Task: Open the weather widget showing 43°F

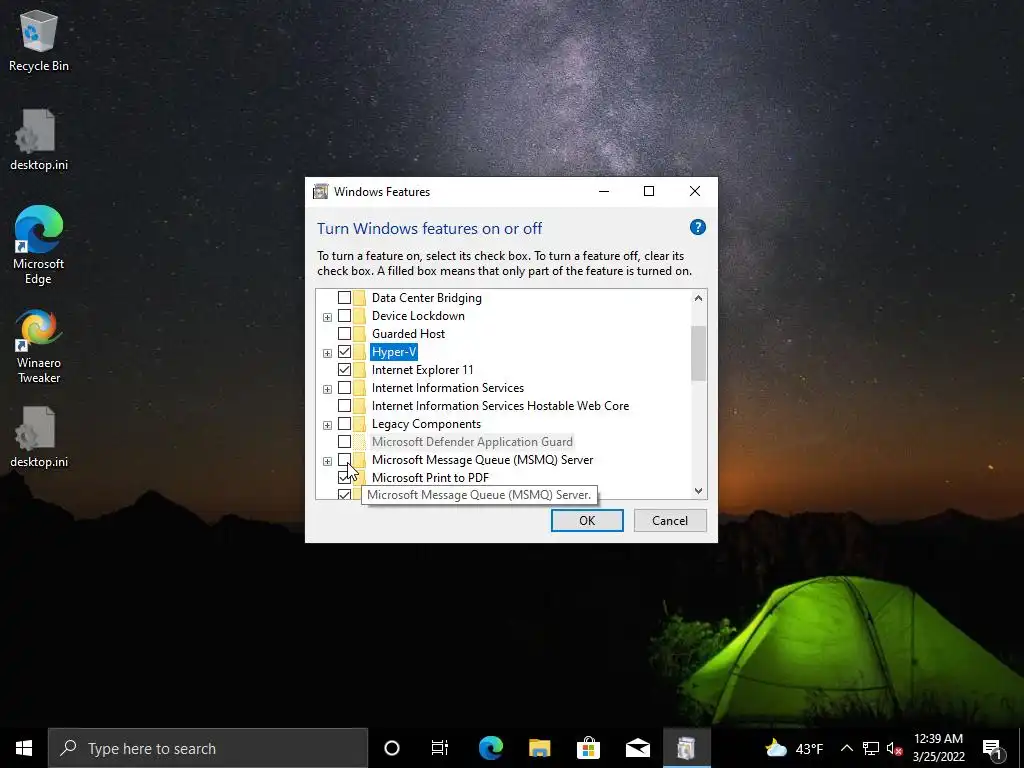Action: [793, 748]
